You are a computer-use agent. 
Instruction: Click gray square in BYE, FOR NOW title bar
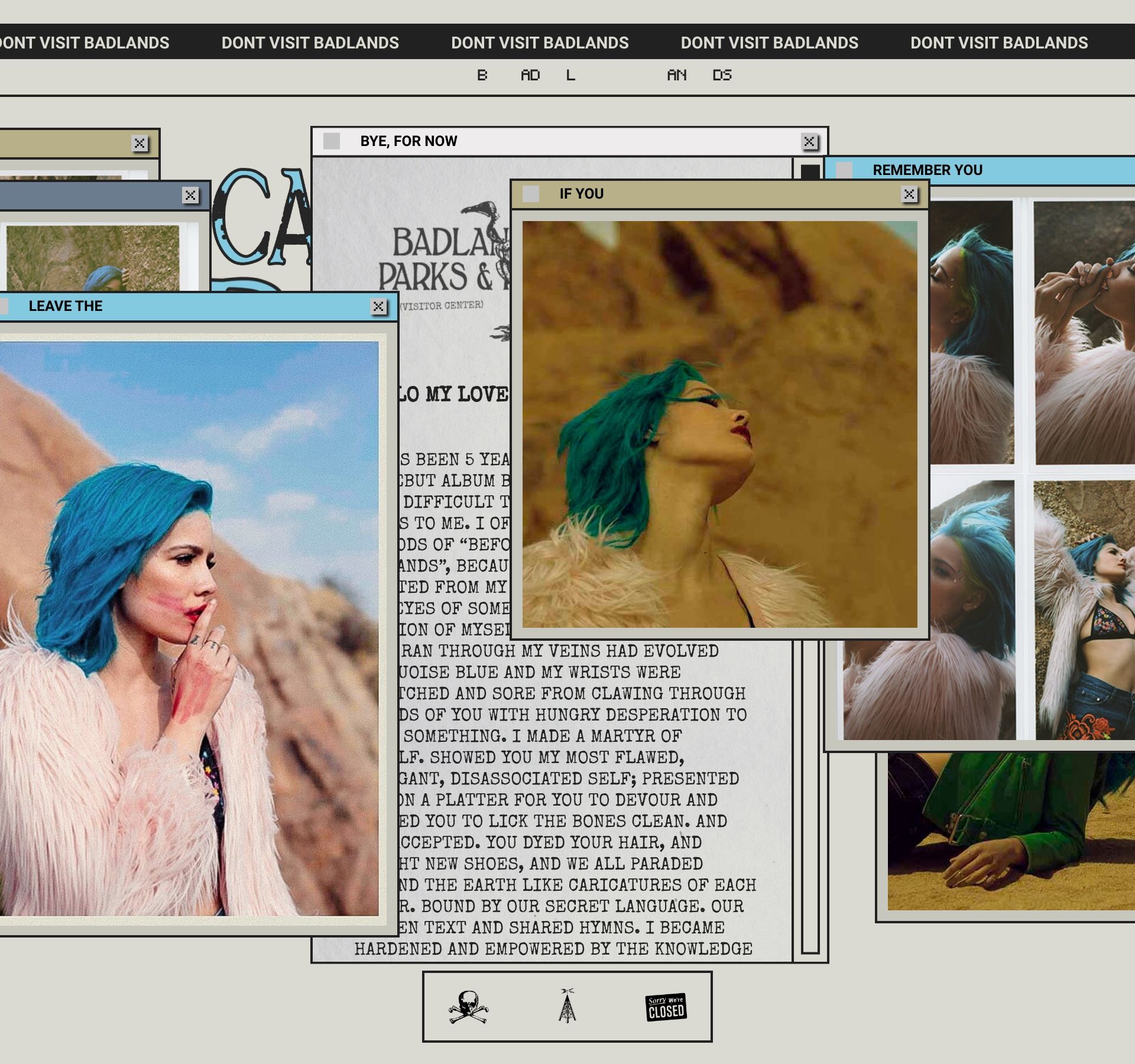[x=332, y=141]
